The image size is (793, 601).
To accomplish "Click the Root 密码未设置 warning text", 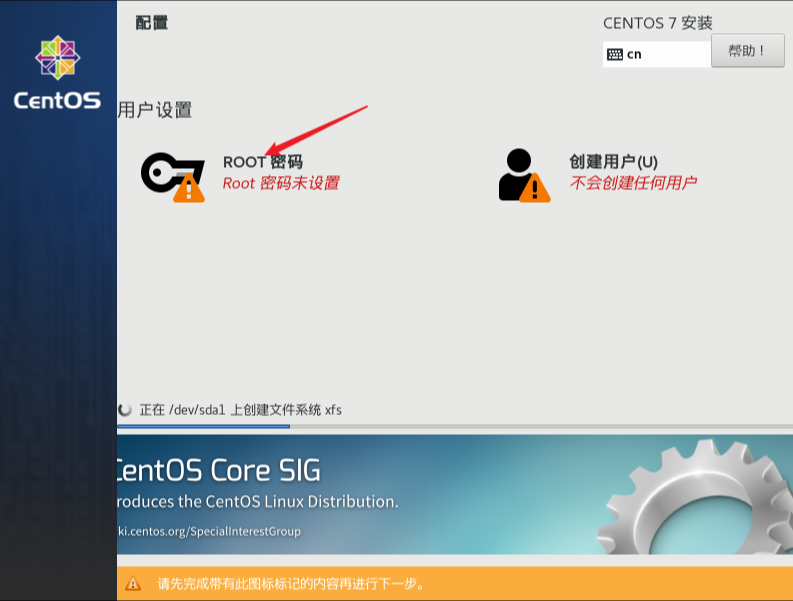I will (281, 183).
